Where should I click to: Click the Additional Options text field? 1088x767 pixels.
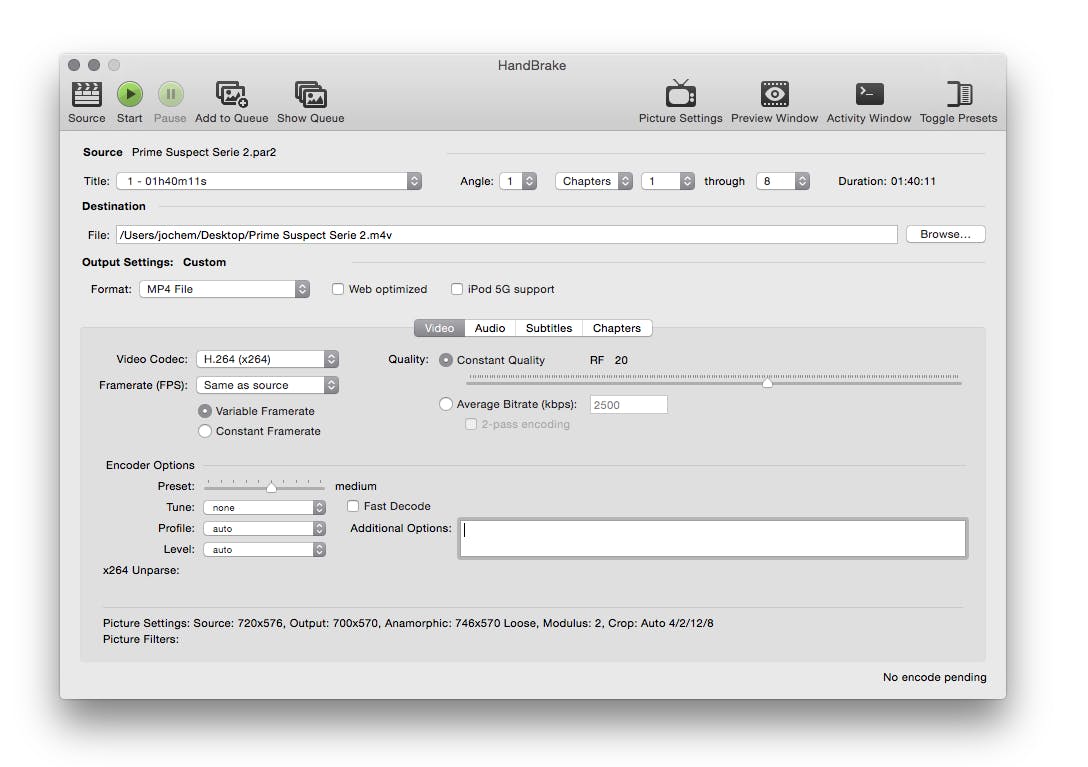(x=712, y=538)
